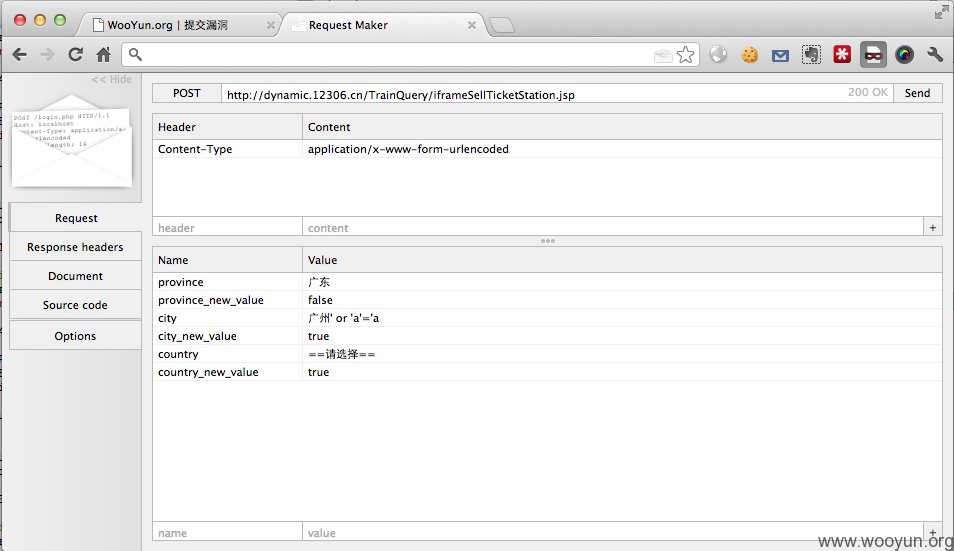Click the pane splitter dots handle

[x=548, y=241]
